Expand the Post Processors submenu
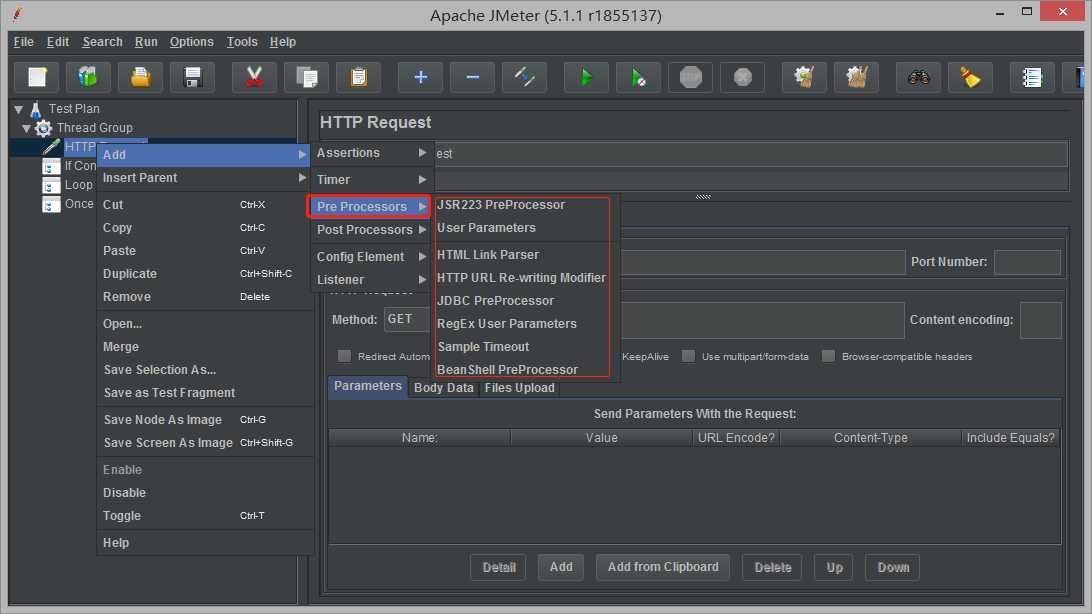Screen dimensions: 1092x614 coord(370,230)
